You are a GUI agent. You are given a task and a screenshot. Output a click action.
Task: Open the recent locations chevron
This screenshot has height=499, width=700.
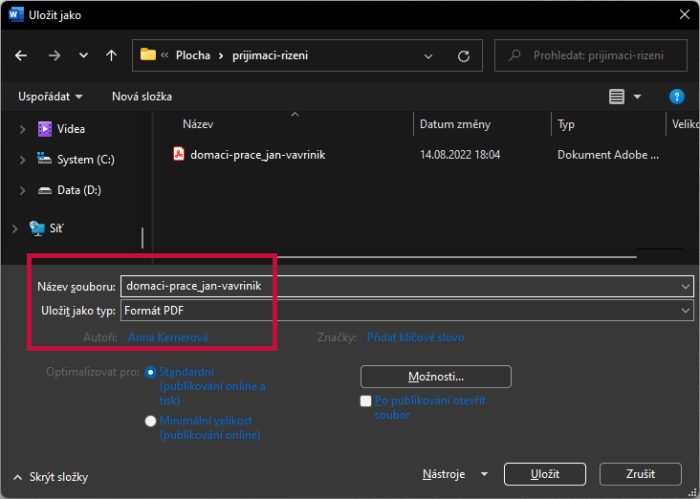click(x=83, y=55)
